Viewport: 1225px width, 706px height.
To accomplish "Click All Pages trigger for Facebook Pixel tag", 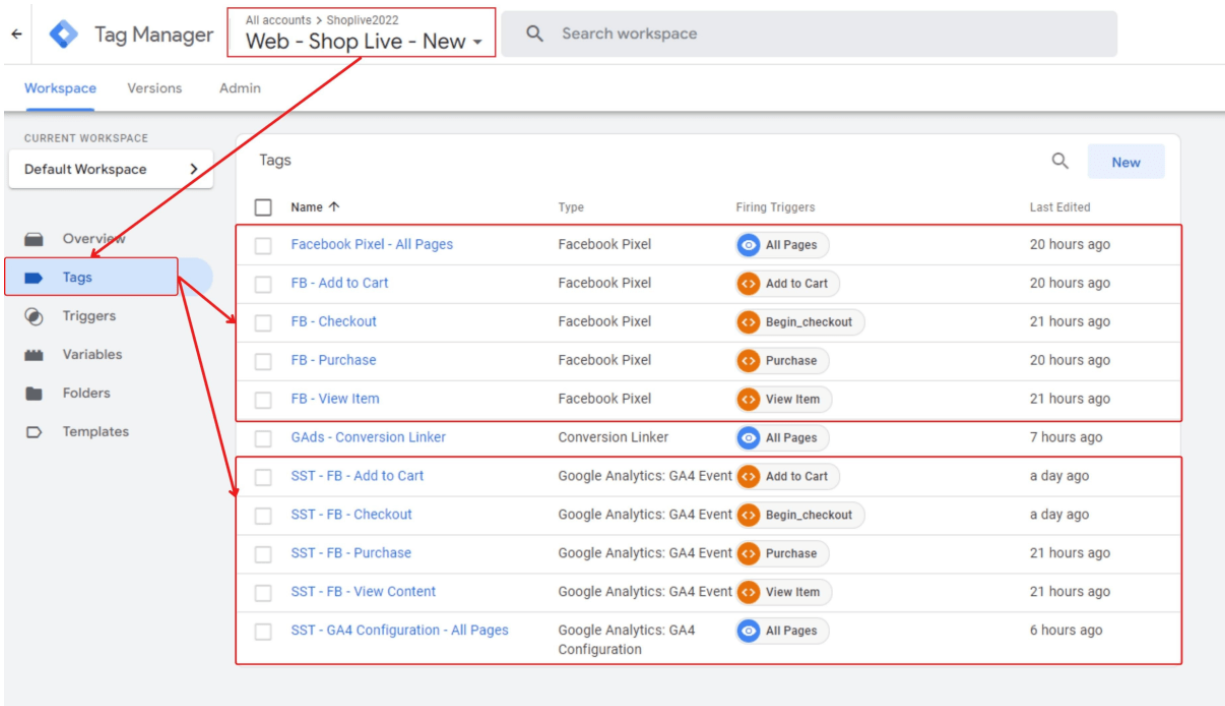I will tap(782, 245).
